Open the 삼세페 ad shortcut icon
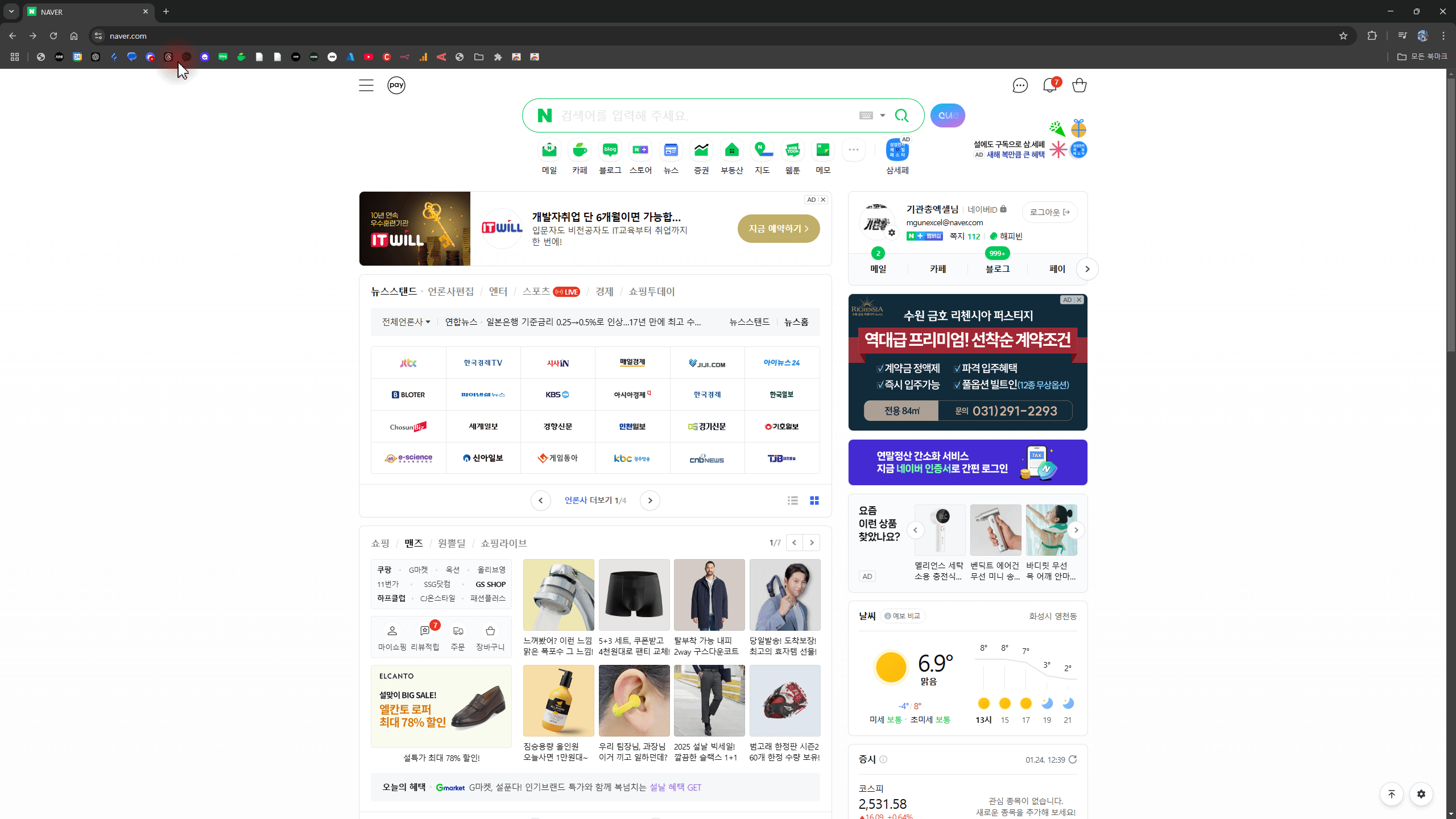 pos(897,150)
